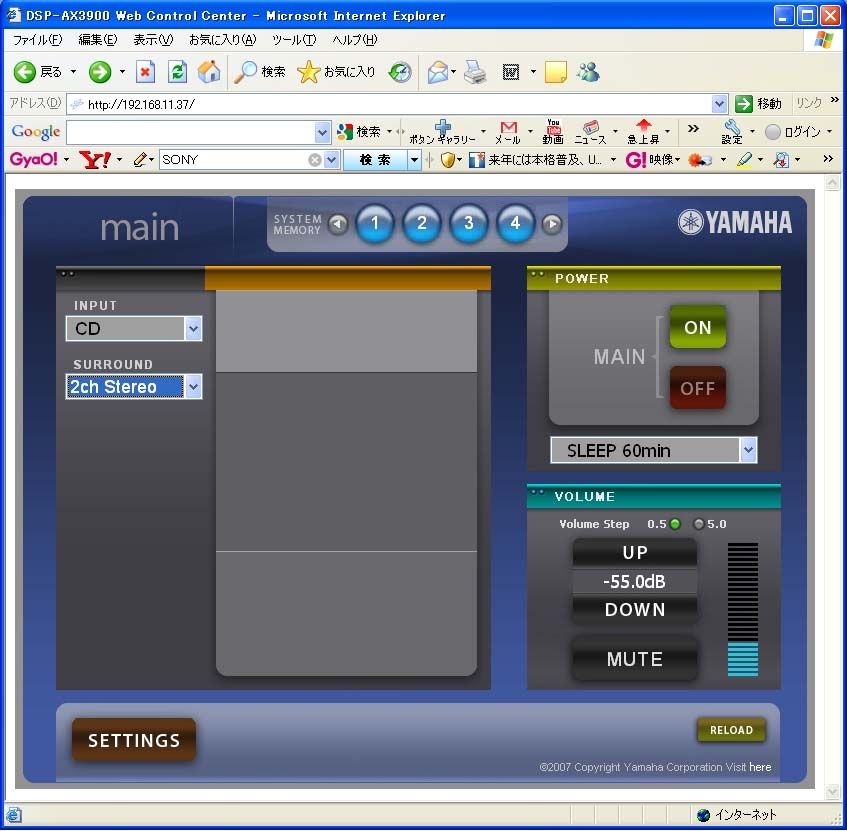The image size is (847, 831).
Task: Click the 'here' Yamaha link
Action: [760, 767]
